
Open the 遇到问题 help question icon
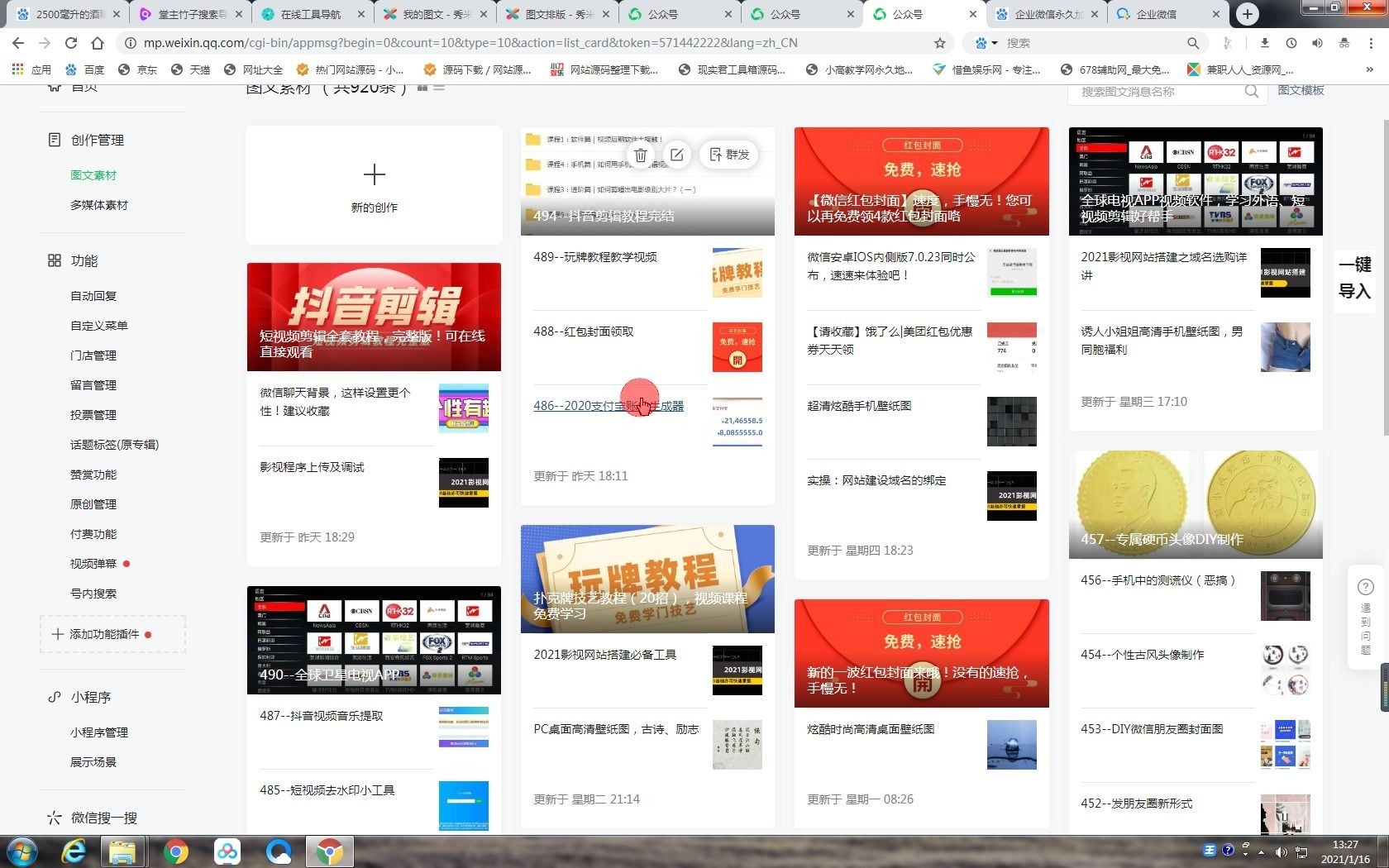tap(1365, 587)
